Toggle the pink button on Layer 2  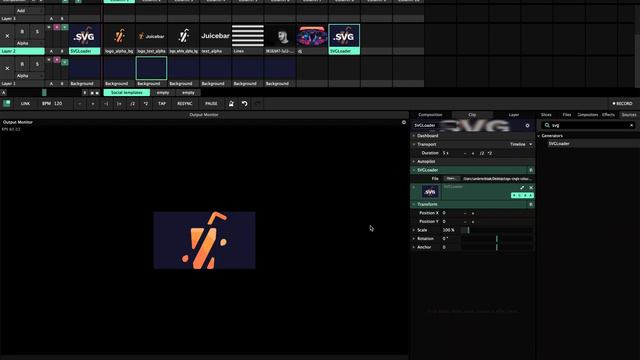click(57, 27)
